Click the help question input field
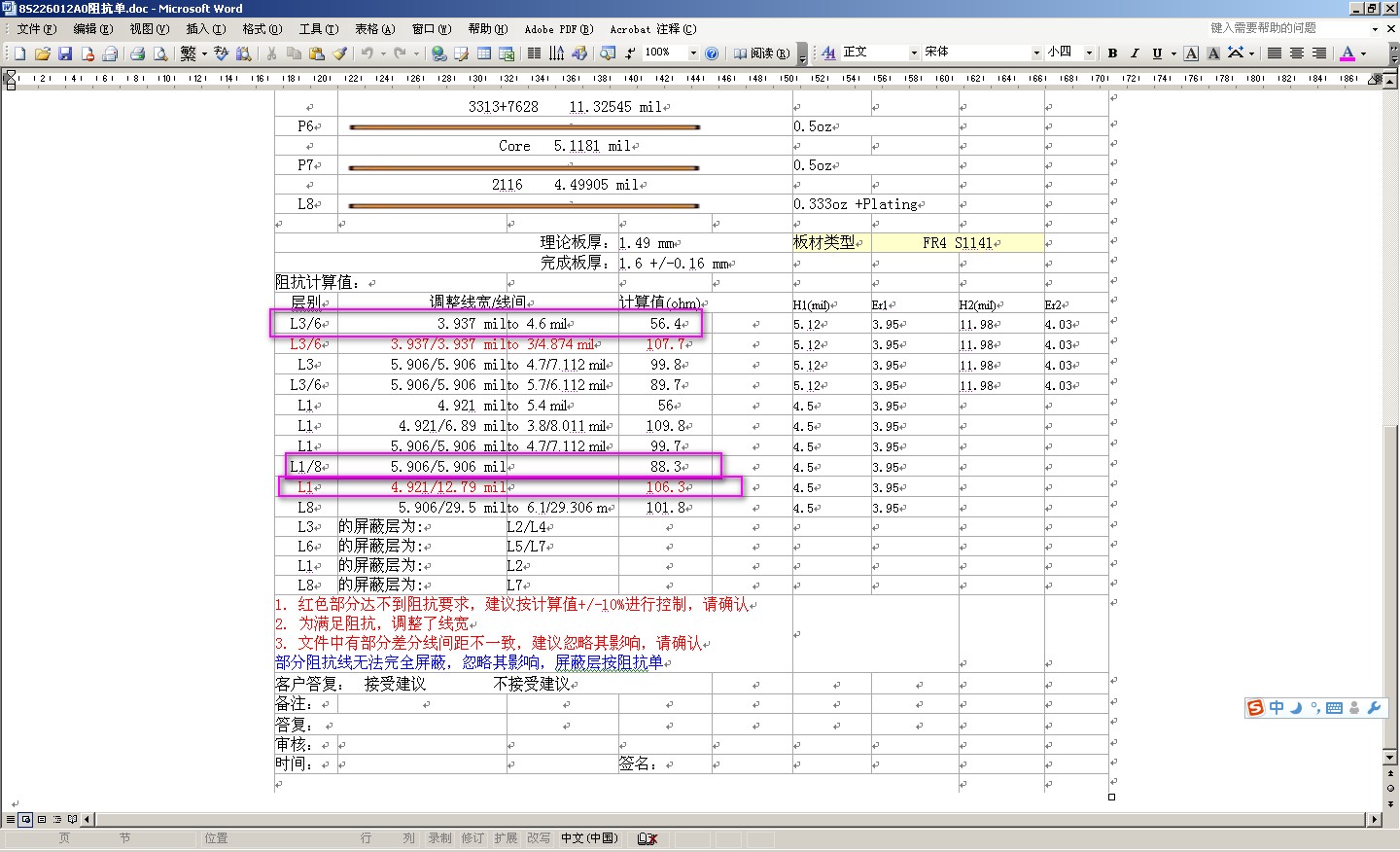 pos(1286,29)
